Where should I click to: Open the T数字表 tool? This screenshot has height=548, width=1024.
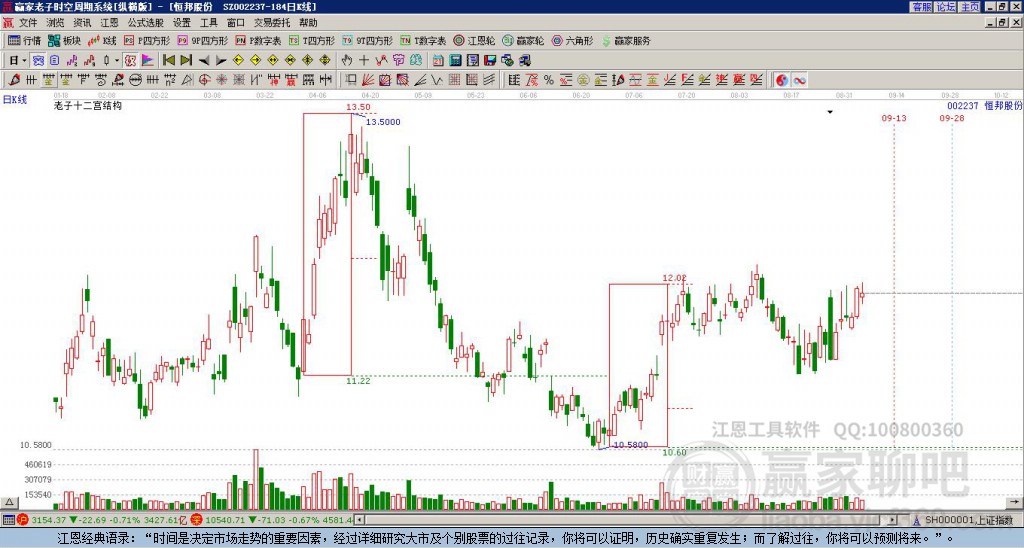tap(423, 40)
